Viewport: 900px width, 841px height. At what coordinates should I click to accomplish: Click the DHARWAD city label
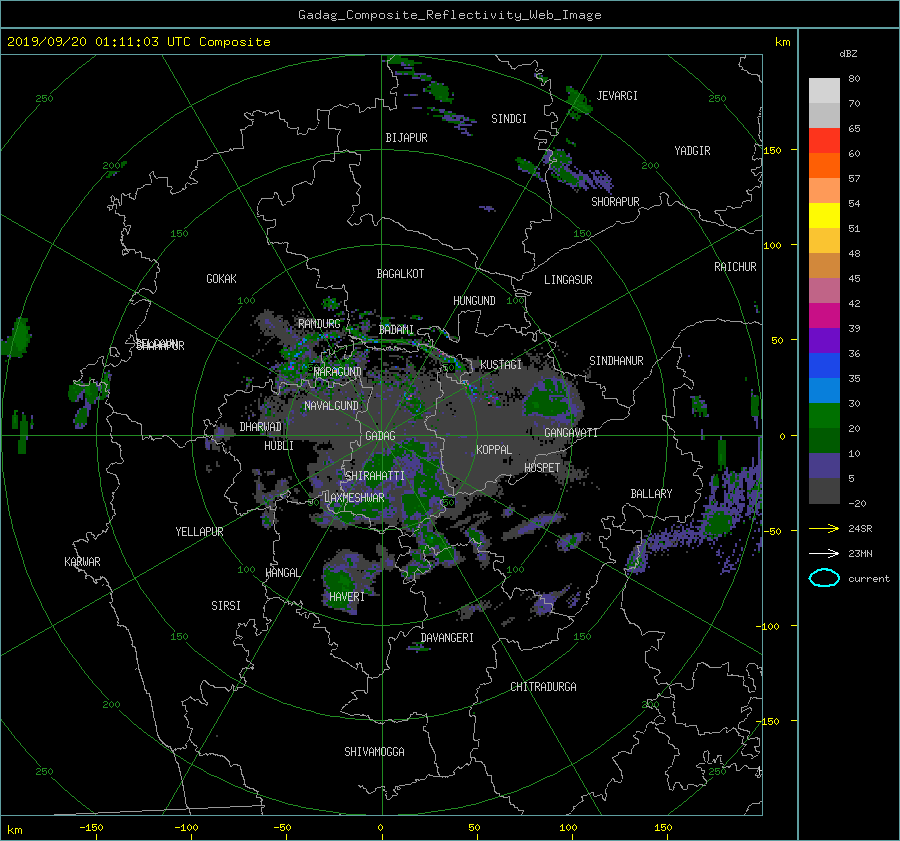pos(260,427)
